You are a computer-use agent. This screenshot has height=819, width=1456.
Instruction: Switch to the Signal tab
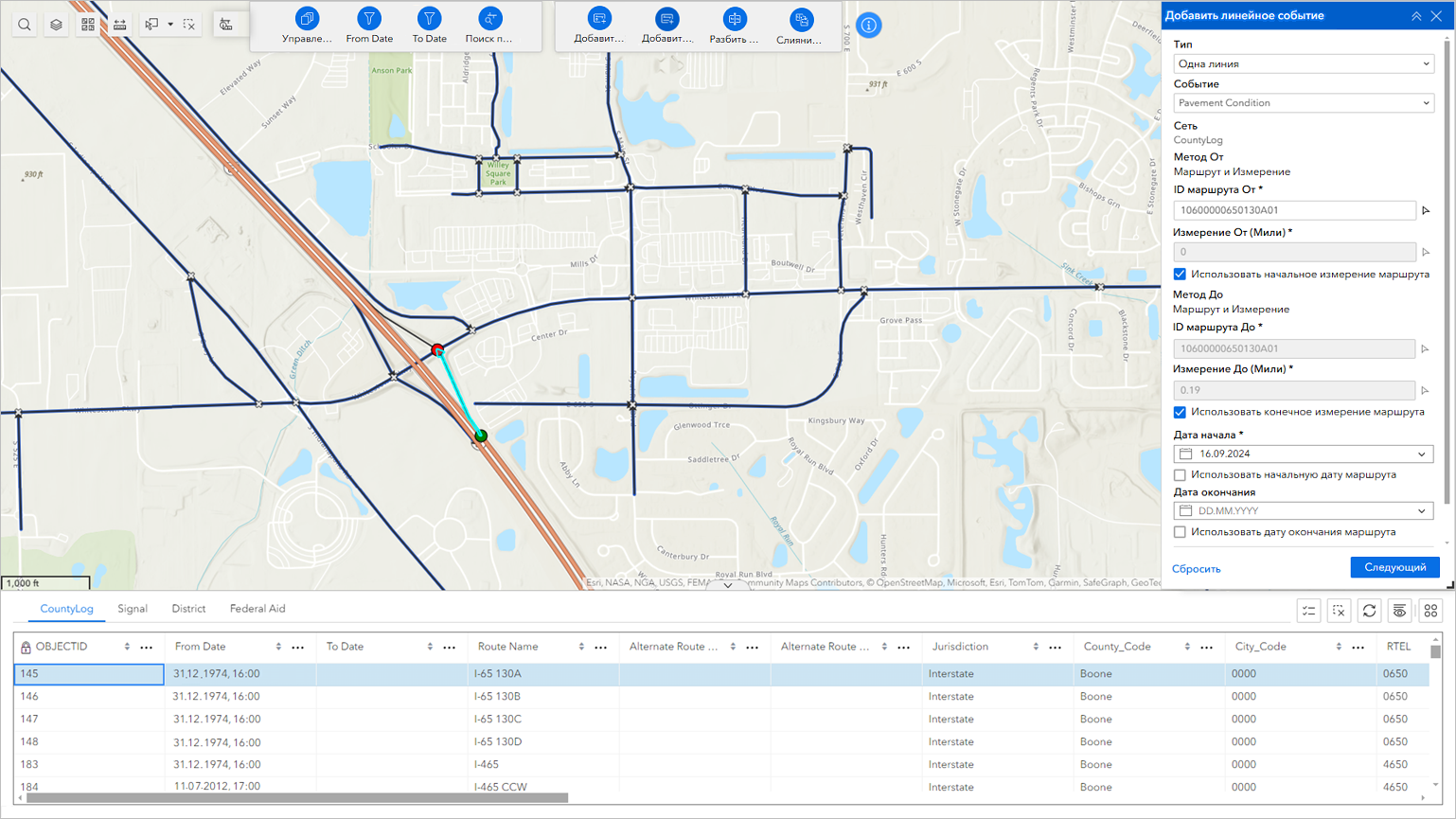[133, 610]
